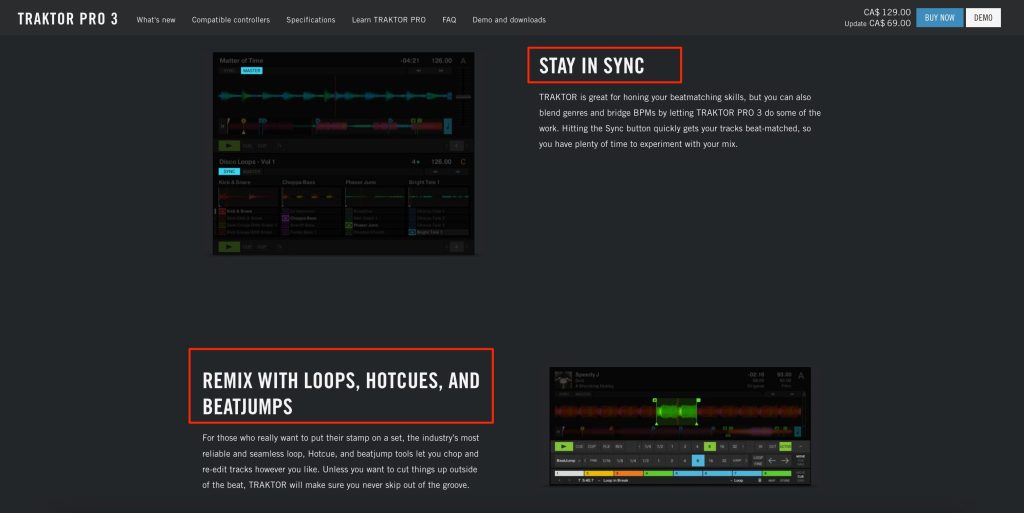Go to Compatible controllers
Viewport: 1024px width, 513px height.
[x=231, y=20]
